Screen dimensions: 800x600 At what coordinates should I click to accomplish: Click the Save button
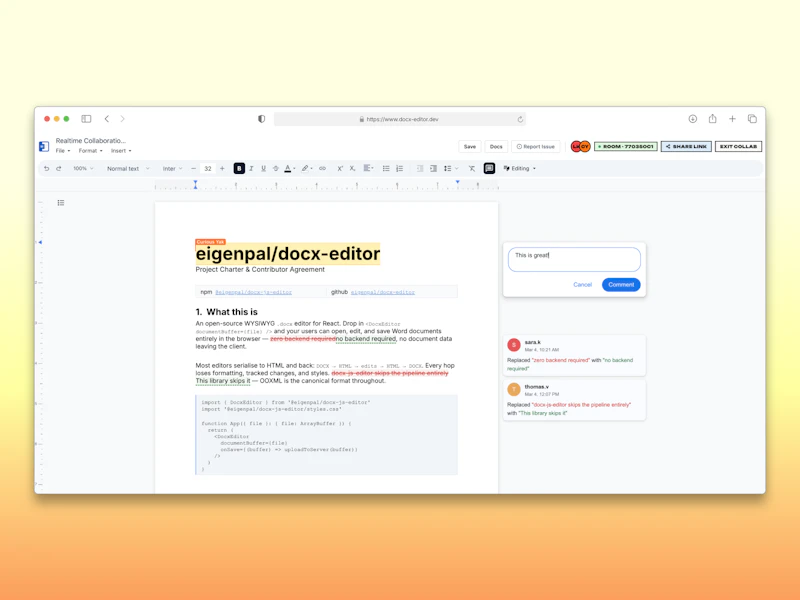(470, 146)
